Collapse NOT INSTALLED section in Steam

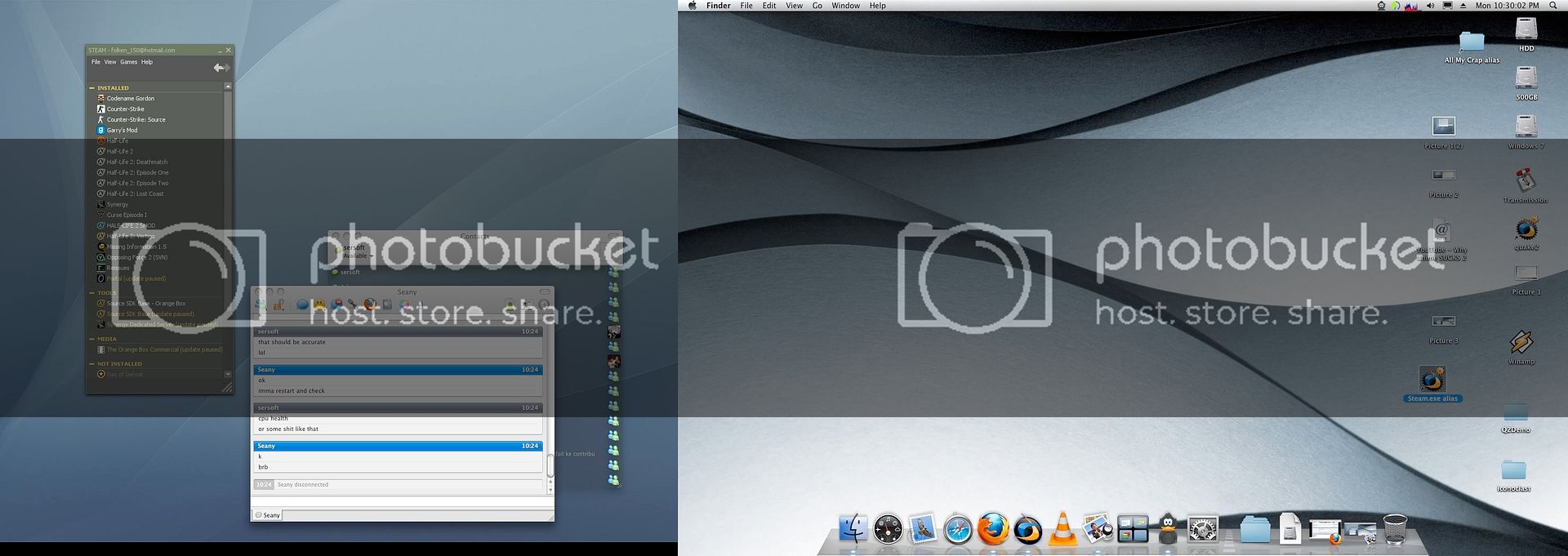(91, 364)
